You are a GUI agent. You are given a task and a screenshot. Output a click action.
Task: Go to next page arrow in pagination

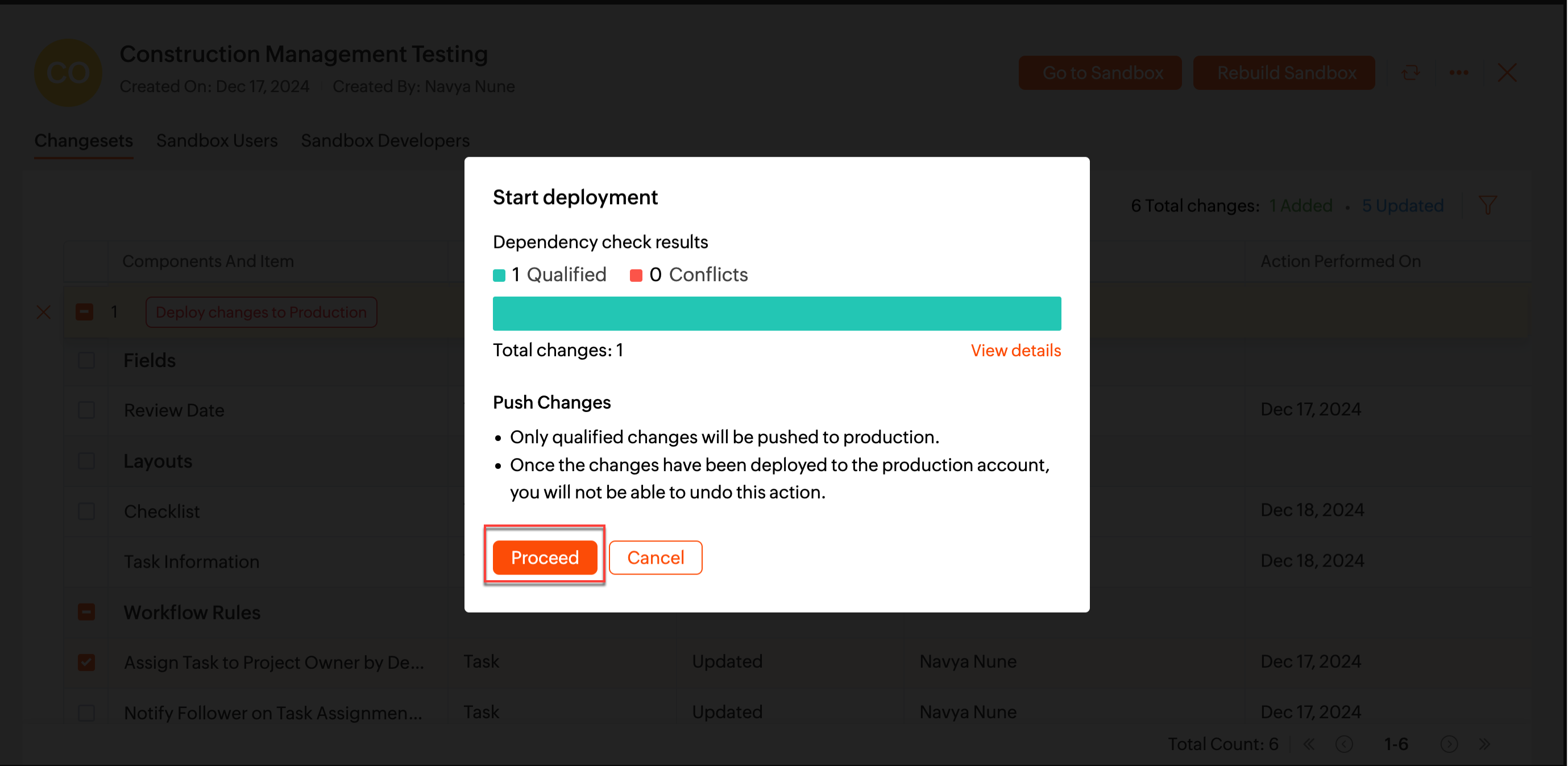(x=1448, y=743)
